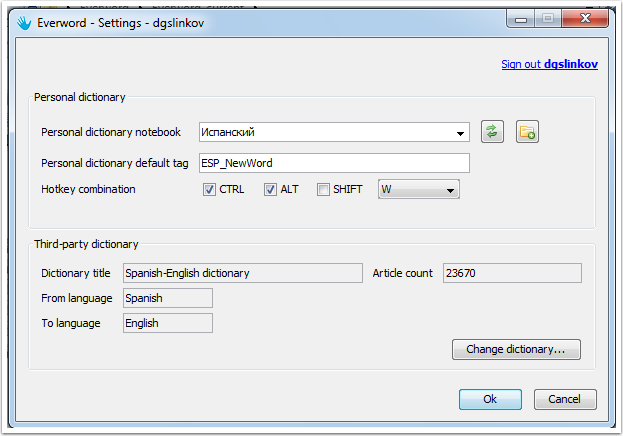Image resolution: width=623 pixels, height=436 pixels.
Task: Click the green refresh notebooks icon
Action: pos(492,132)
